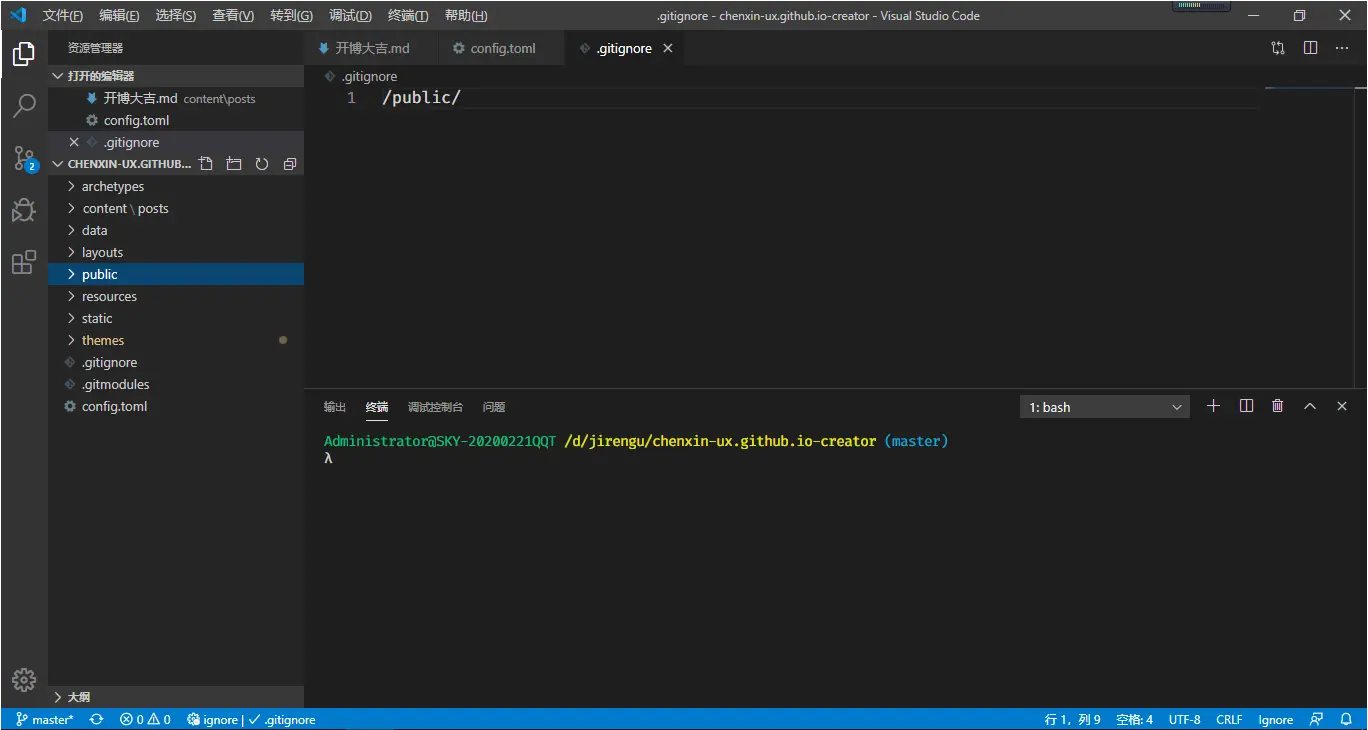Select the 终端 panel tab
The image size is (1368, 730).
(x=377, y=407)
